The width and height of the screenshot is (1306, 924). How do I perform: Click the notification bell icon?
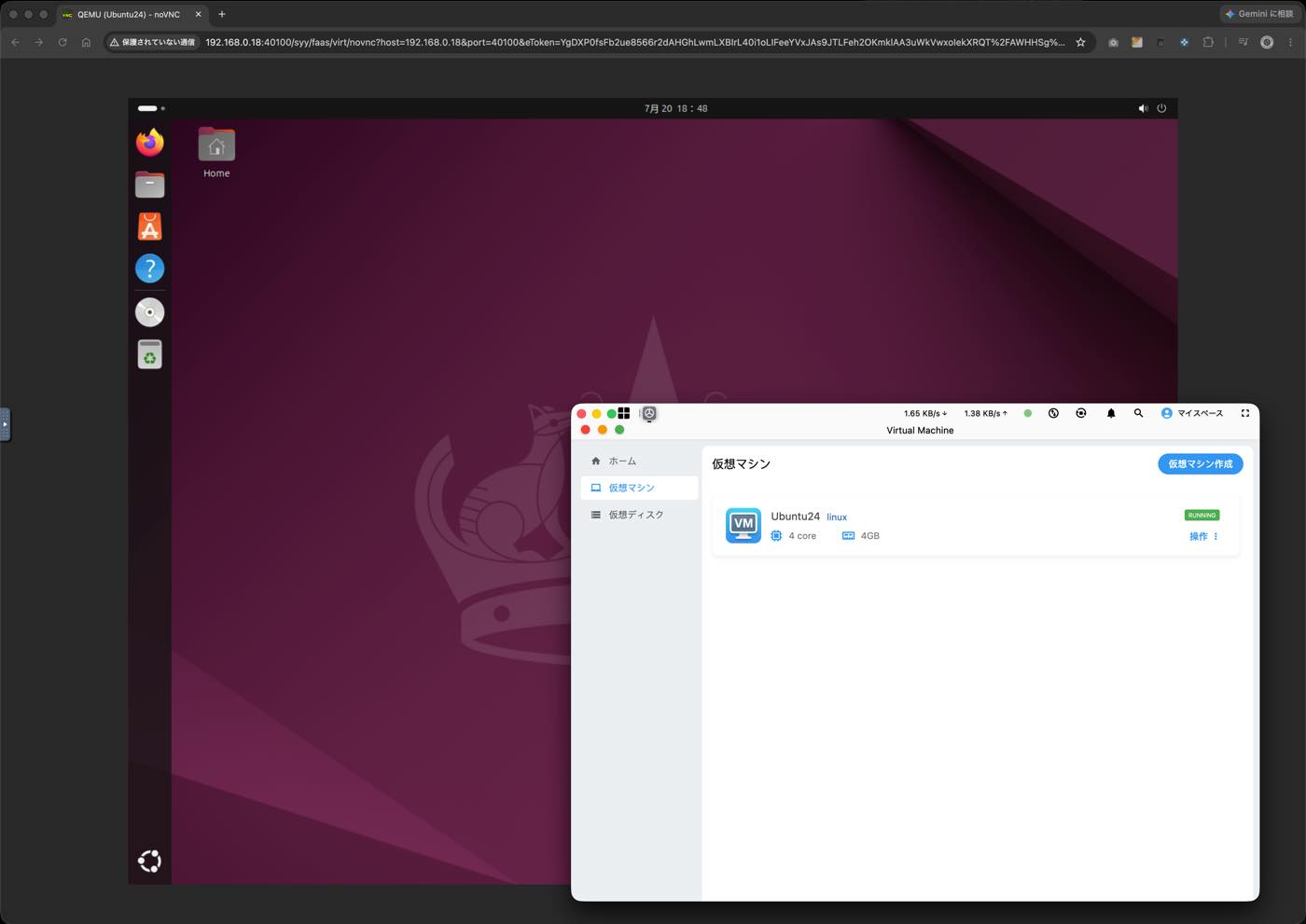click(x=1110, y=413)
